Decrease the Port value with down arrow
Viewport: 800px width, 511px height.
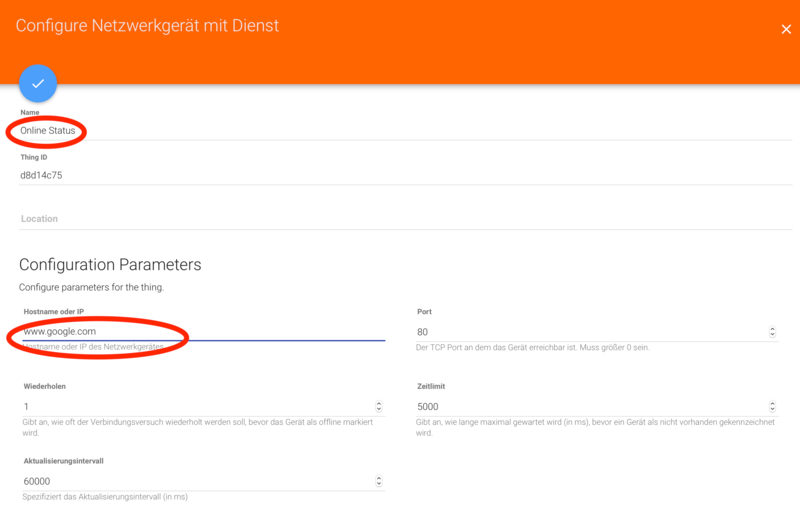point(772,335)
